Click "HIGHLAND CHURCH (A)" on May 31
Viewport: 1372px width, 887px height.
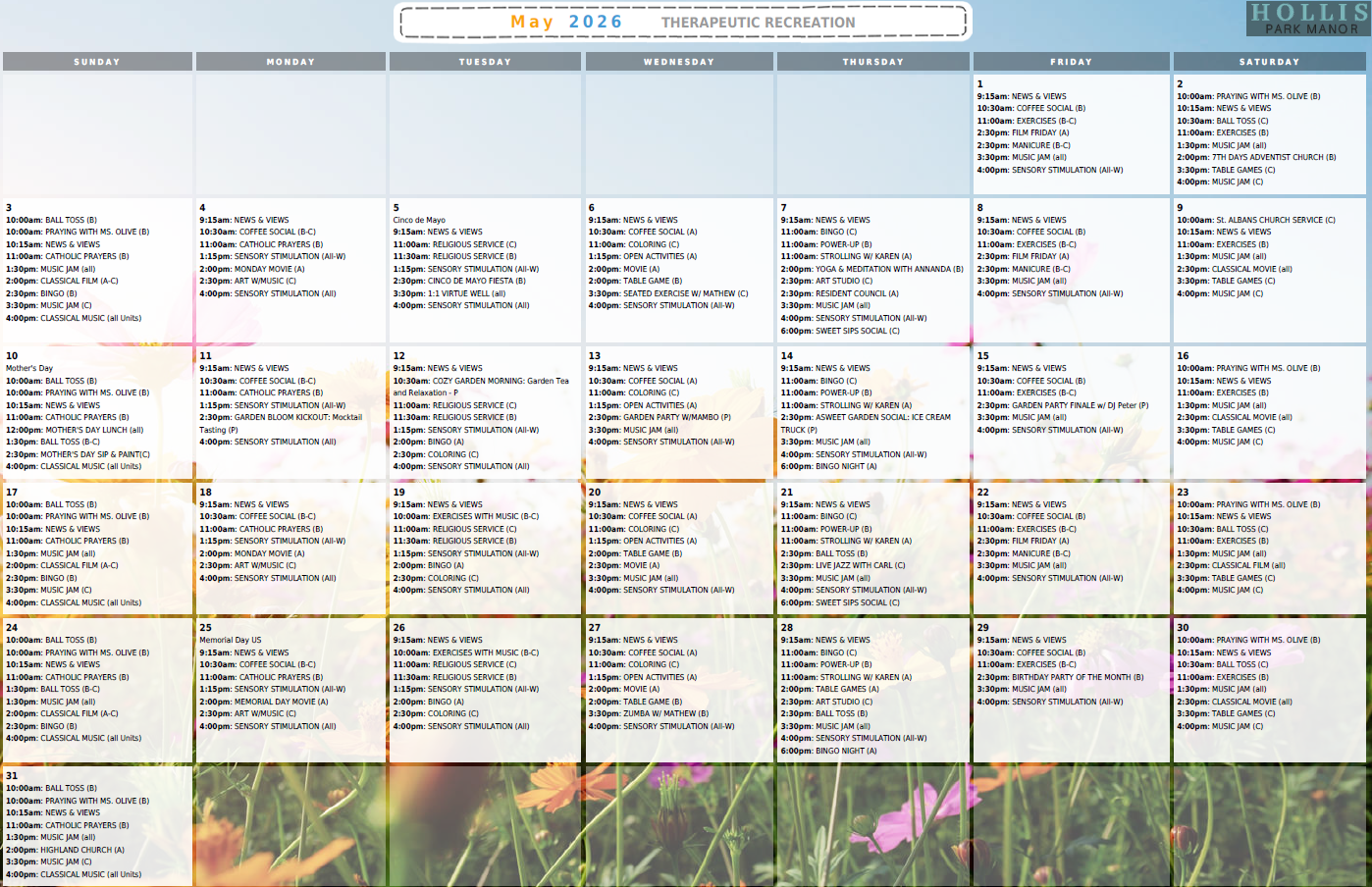(82, 850)
